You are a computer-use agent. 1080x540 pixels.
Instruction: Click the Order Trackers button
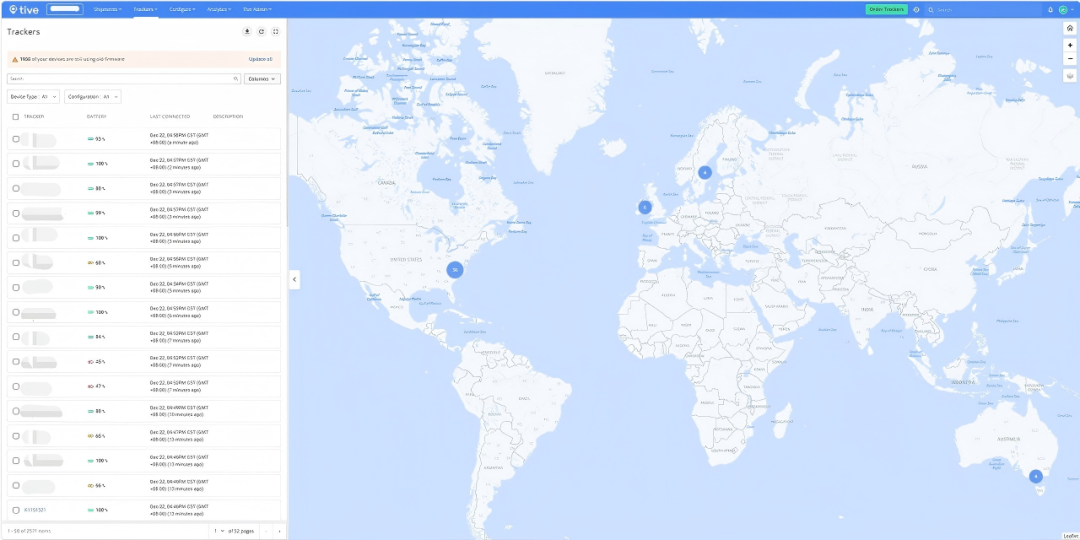[x=886, y=10]
